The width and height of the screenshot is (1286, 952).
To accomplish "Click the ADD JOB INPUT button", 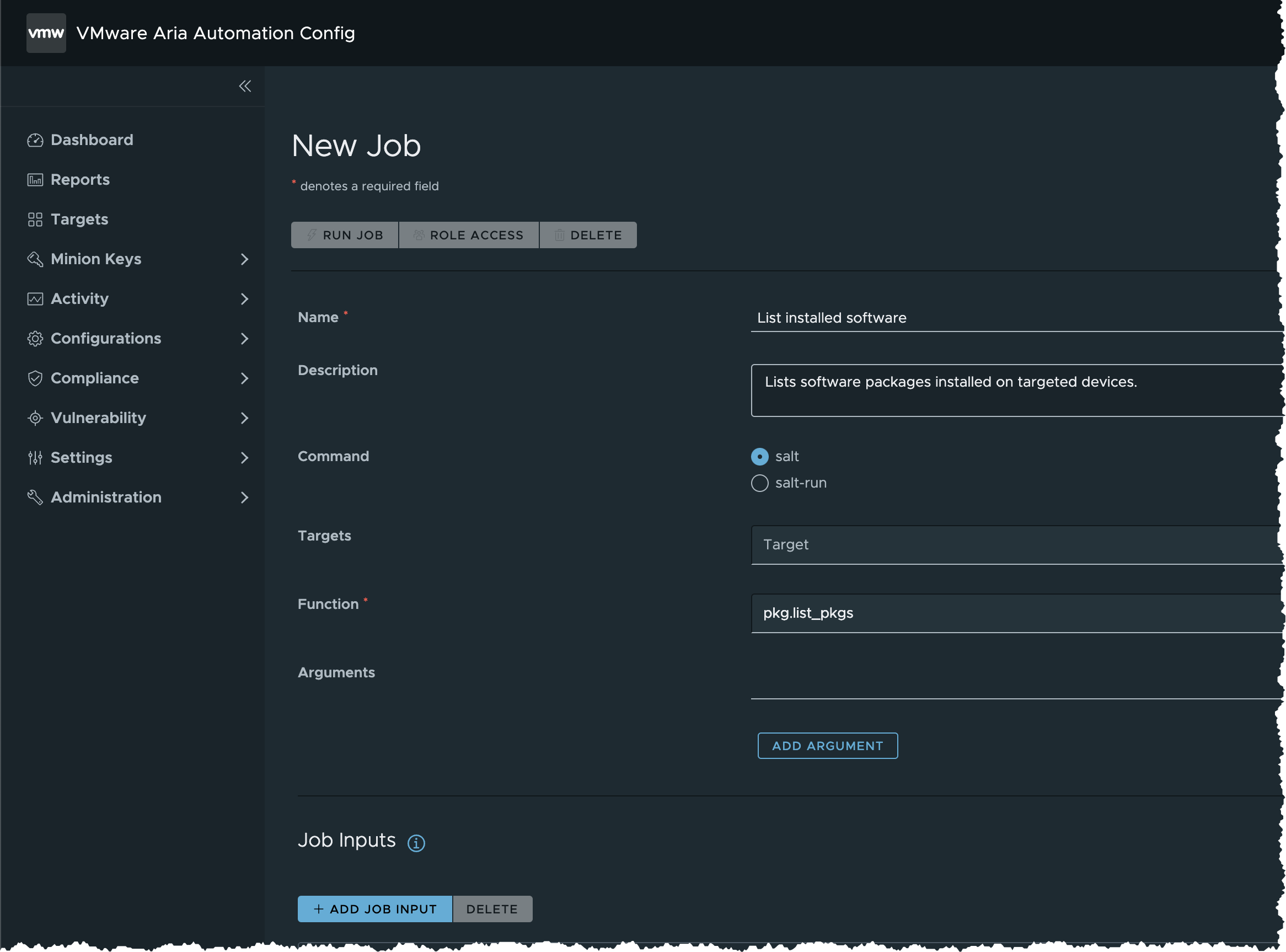I will click(375, 910).
